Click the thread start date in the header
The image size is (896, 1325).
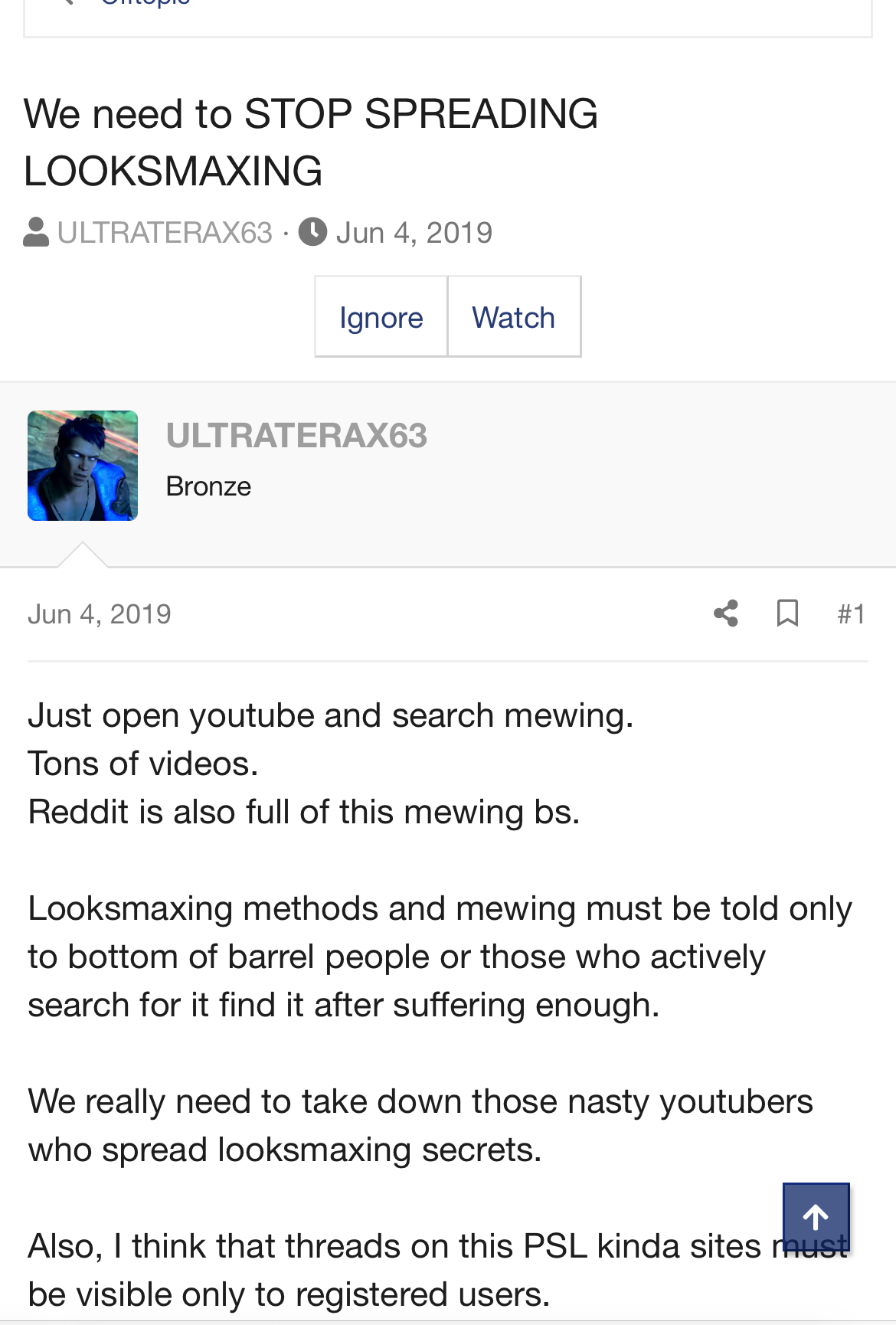414,232
